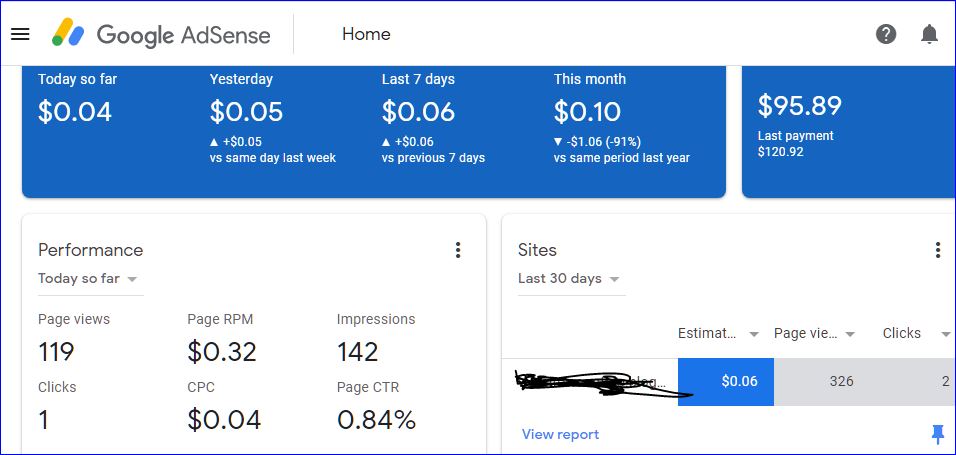Image resolution: width=956 pixels, height=455 pixels.
Task: Click the Home page title
Action: (366, 34)
